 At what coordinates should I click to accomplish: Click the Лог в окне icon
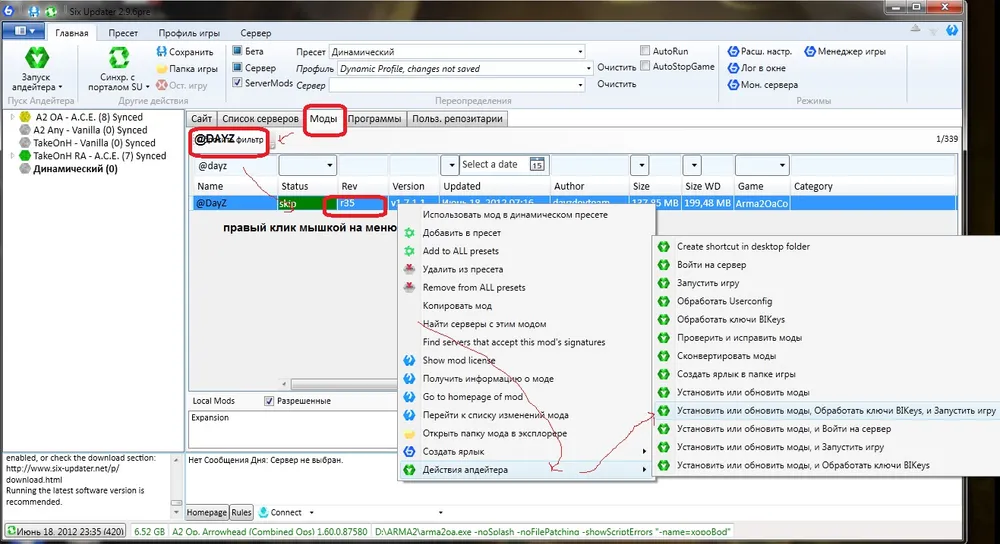pyautogui.click(x=731, y=68)
